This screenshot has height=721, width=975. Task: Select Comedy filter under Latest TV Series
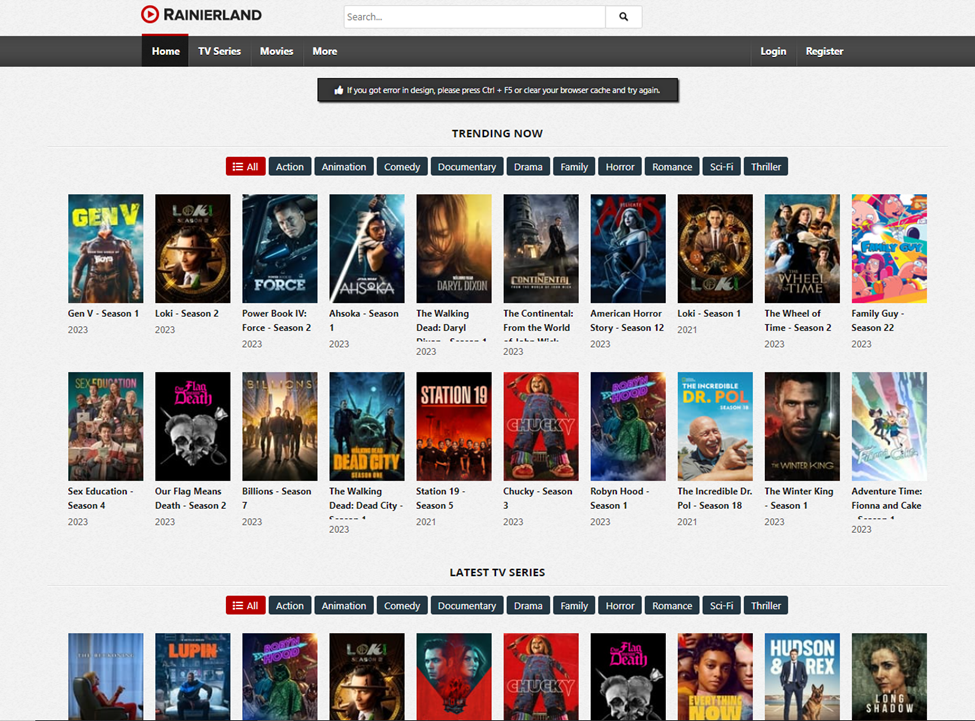click(x=402, y=605)
